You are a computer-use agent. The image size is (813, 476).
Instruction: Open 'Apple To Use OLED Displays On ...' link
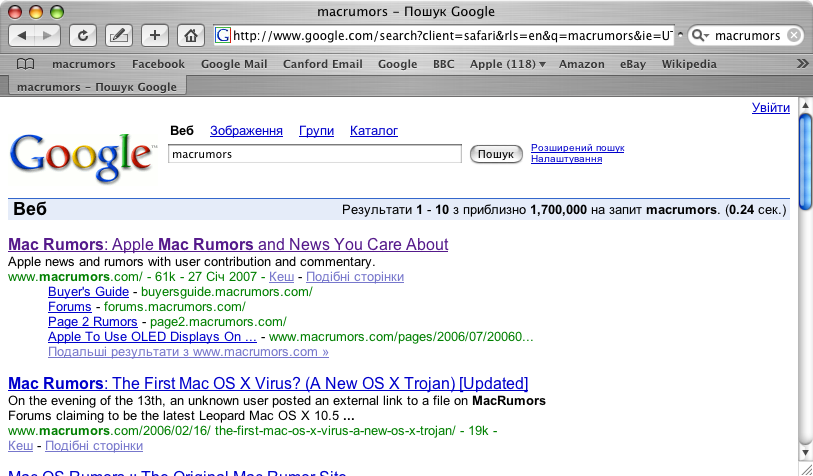pos(152,337)
